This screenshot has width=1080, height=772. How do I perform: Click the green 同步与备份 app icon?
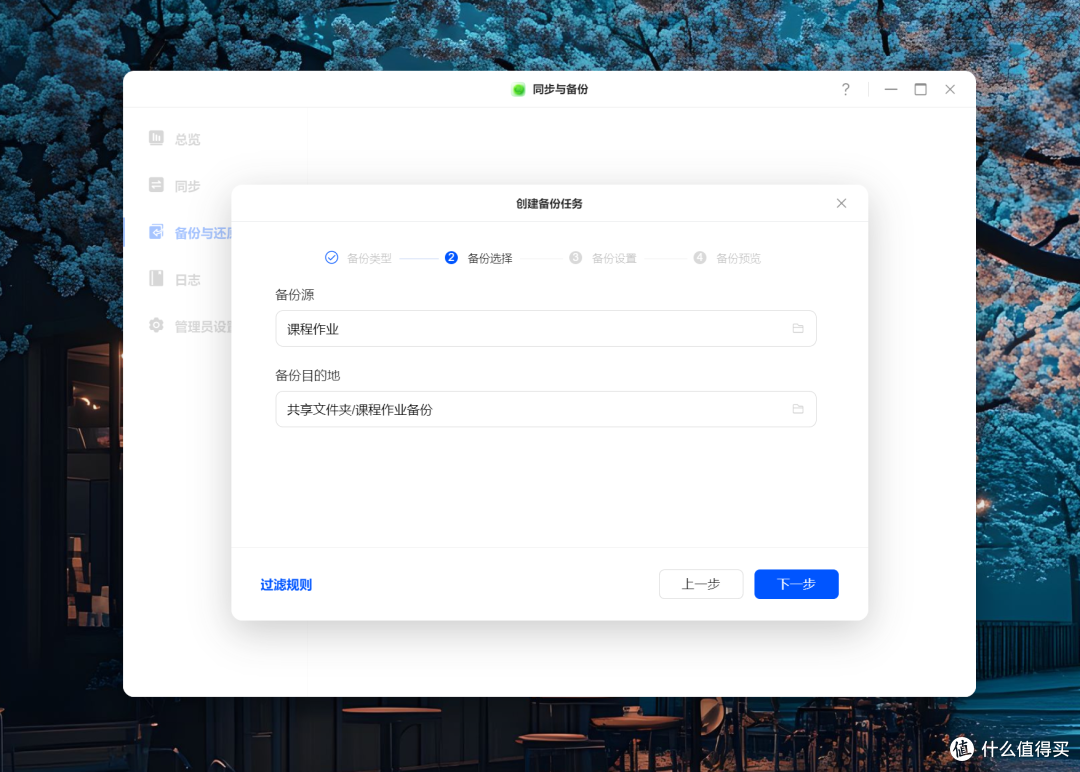pos(519,90)
